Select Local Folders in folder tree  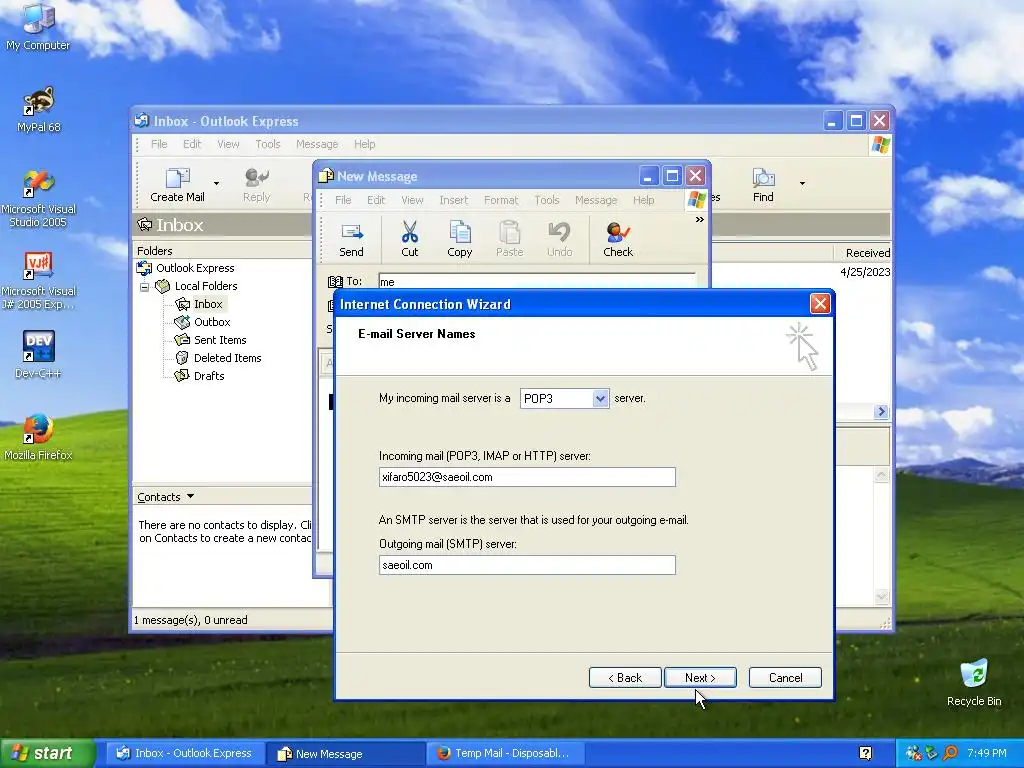click(206, 286)
